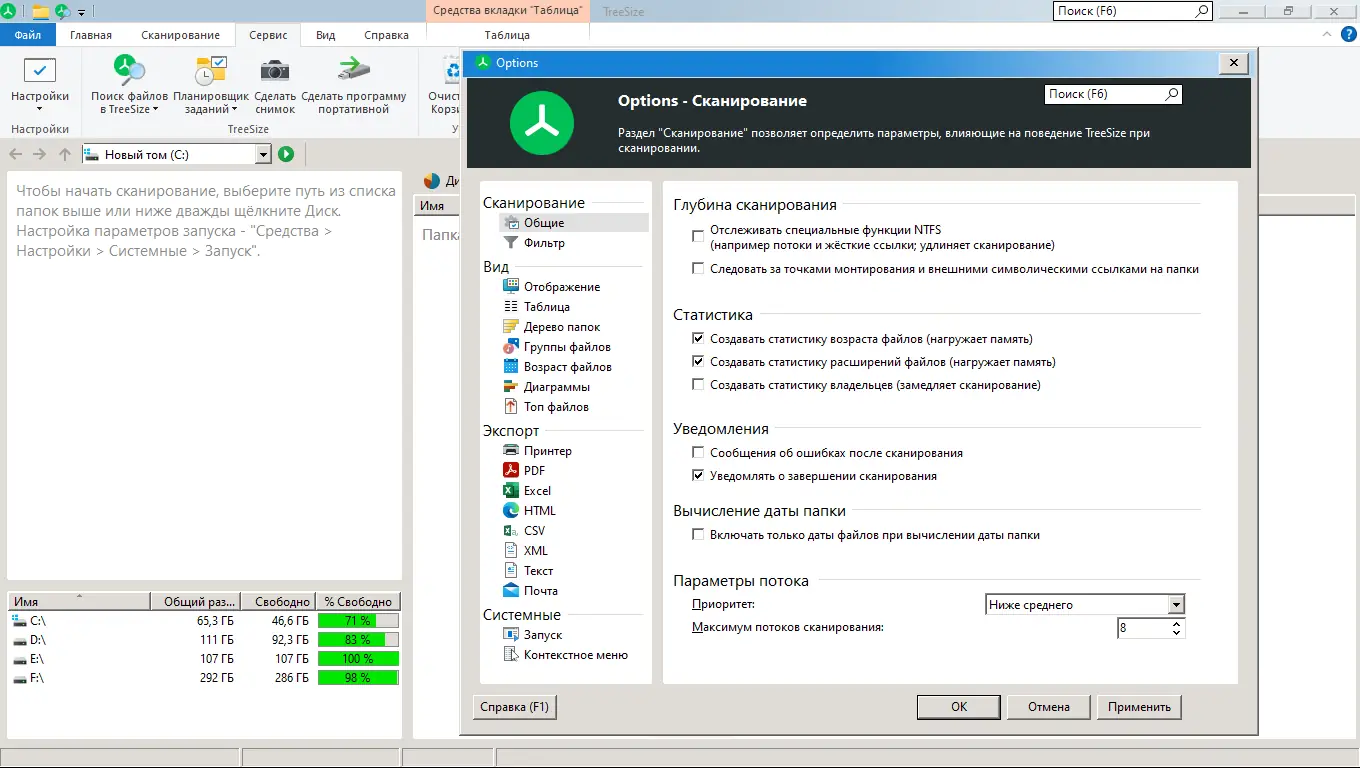Open Excel export settings
This screenshot has height=768, width=1360.
click(x=538, y=491)
